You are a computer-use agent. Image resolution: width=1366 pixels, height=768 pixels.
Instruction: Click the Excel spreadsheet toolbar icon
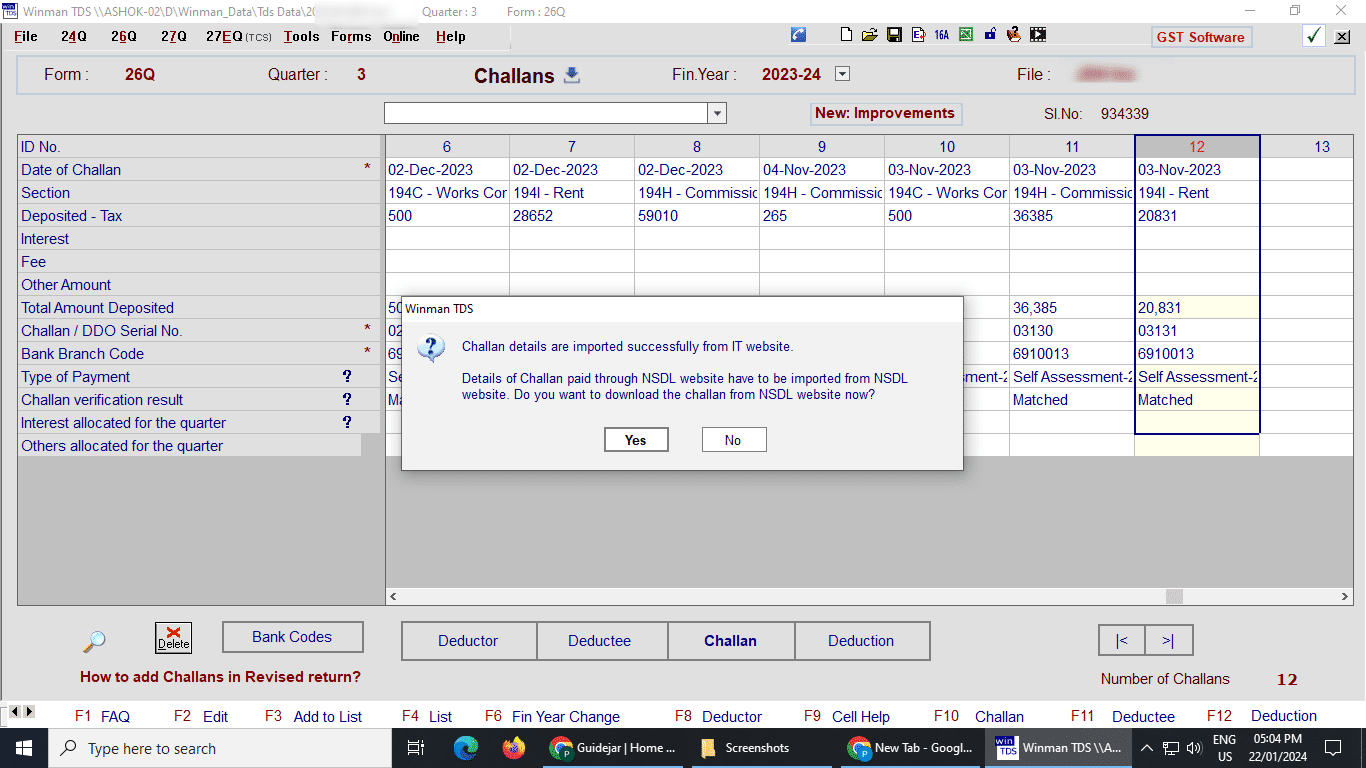tap(966, 35)
